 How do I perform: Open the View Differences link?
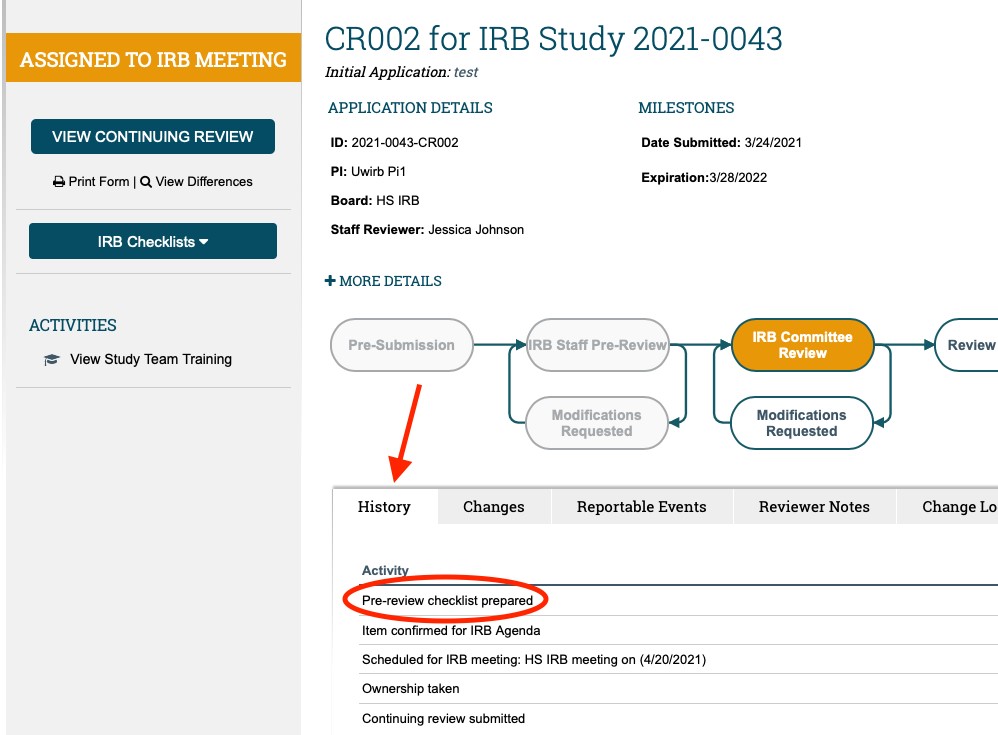(204, 182)
